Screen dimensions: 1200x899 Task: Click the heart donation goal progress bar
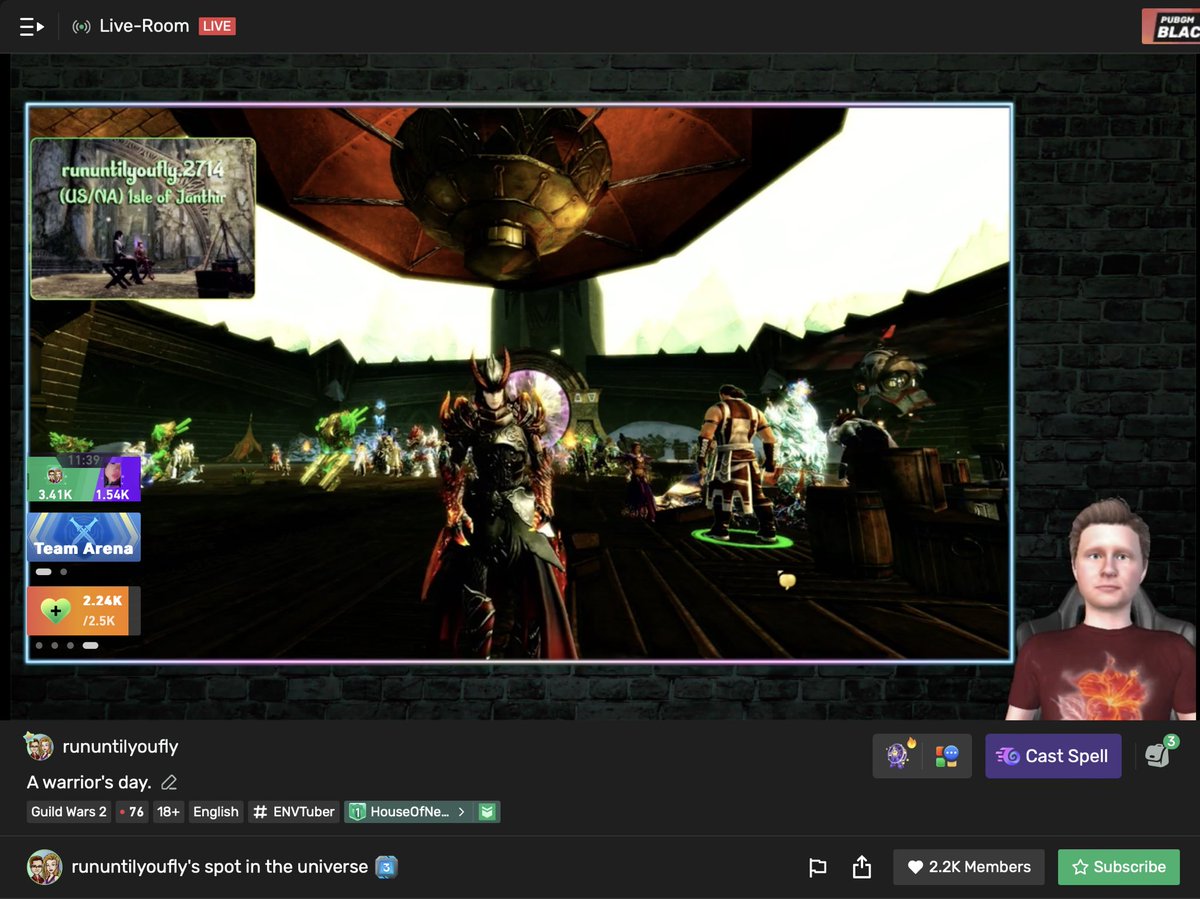pyautogui.click(x=84, y=610)
